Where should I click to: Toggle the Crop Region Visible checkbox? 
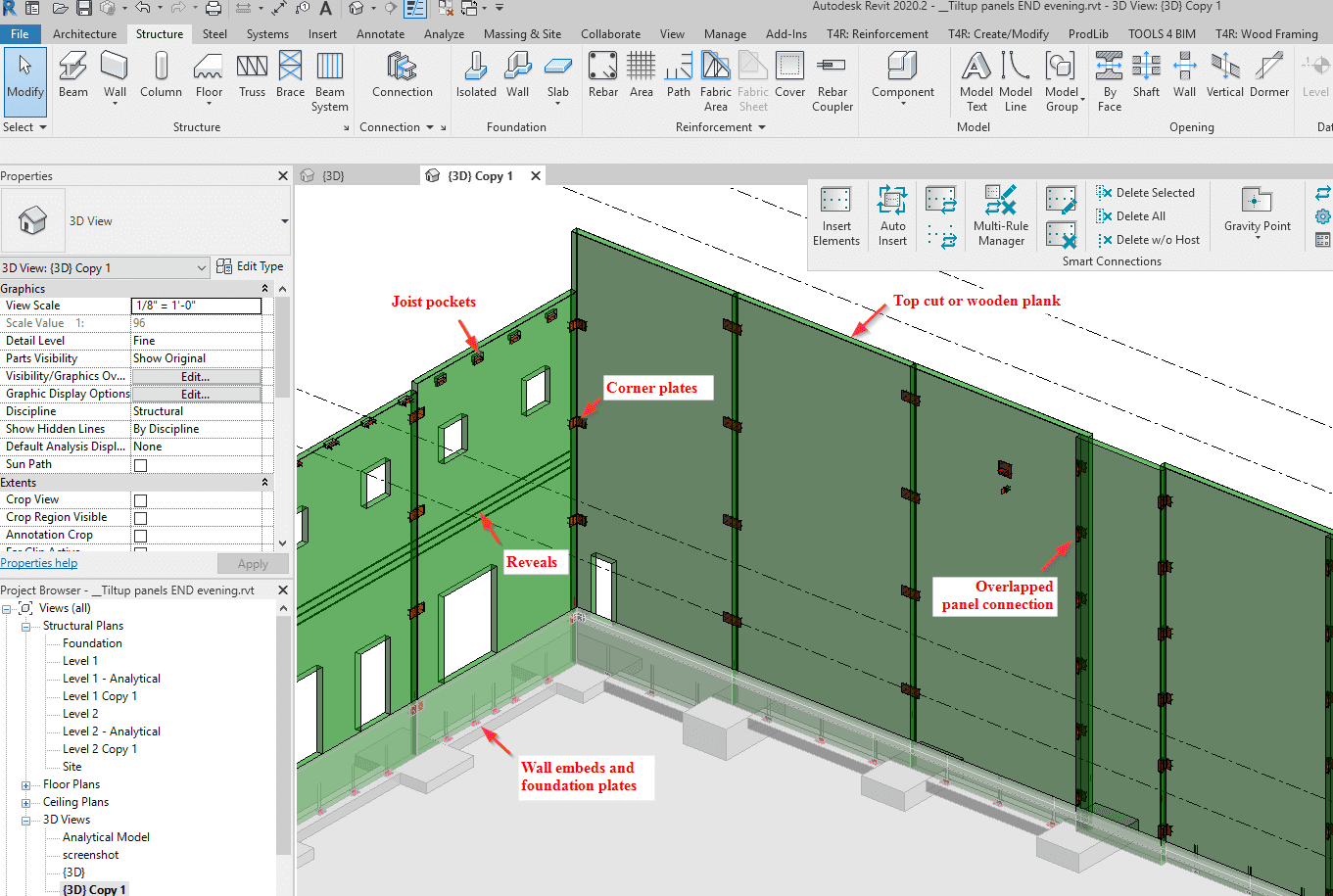click(x=140, y=518)
